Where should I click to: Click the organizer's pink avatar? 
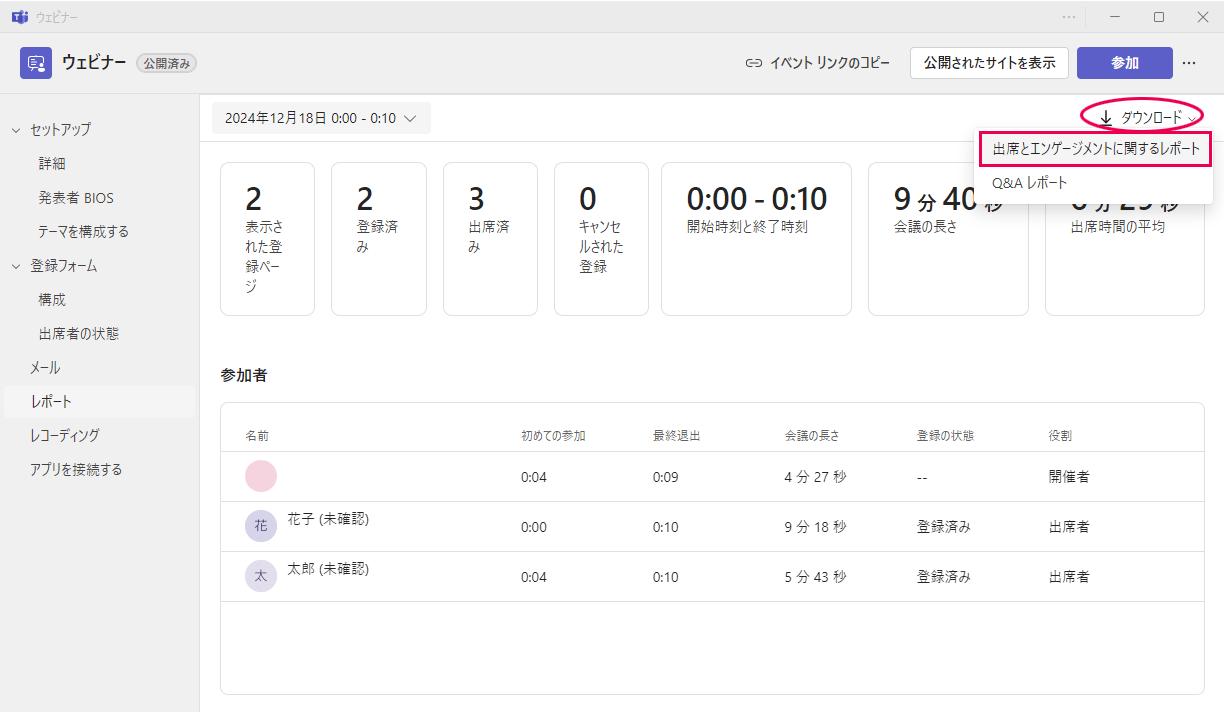click(261, 477)
